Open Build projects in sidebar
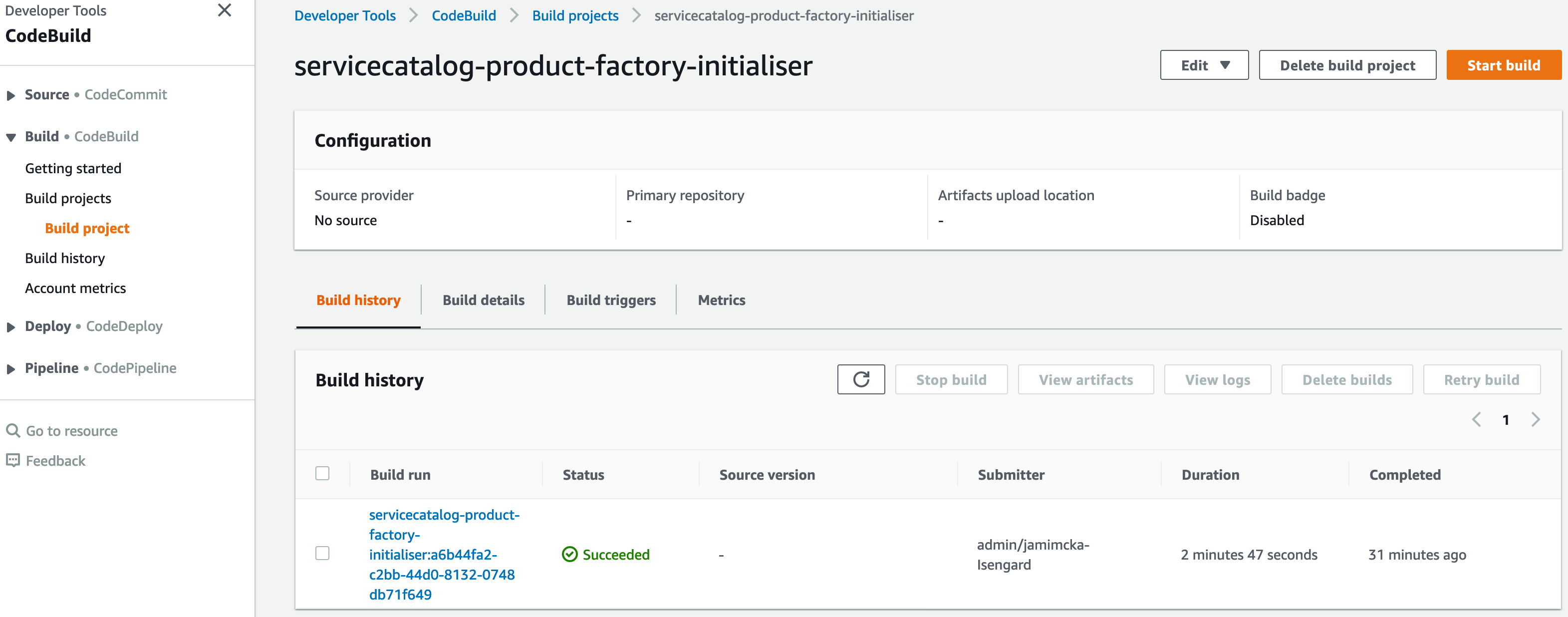 tap(68, 198)
